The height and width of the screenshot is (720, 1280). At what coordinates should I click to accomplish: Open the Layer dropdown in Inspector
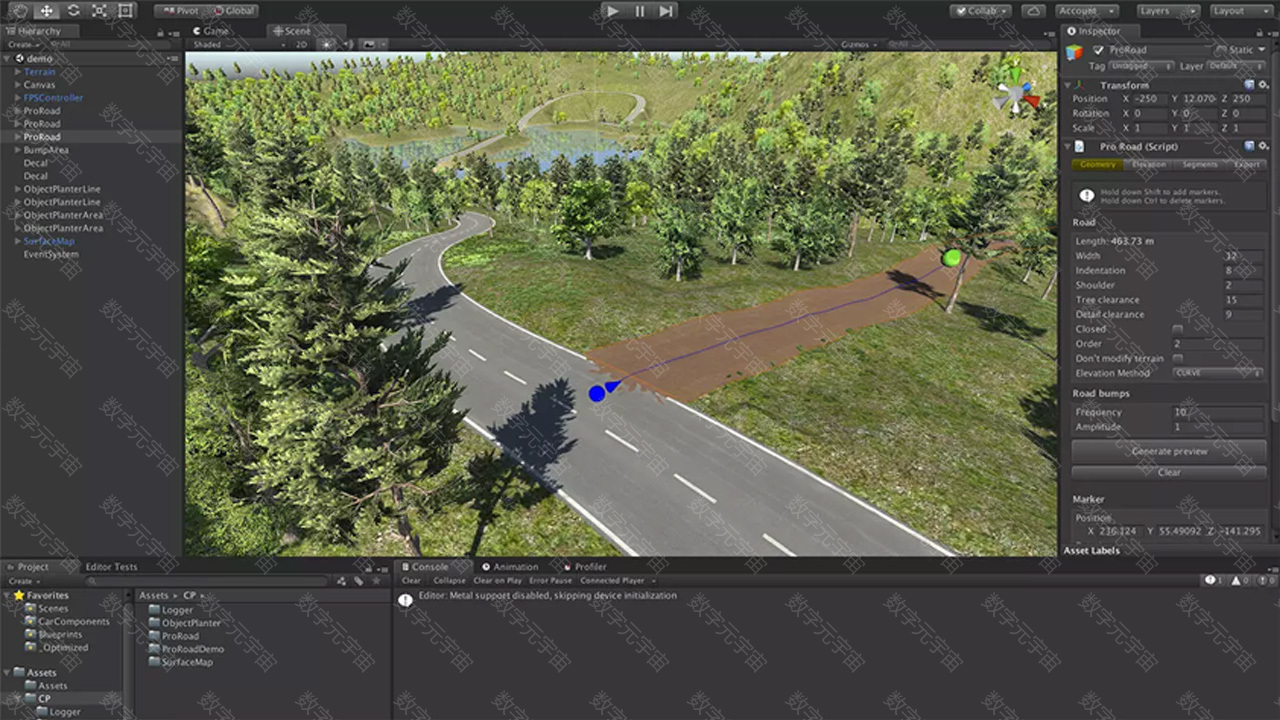click(1236, 66)
